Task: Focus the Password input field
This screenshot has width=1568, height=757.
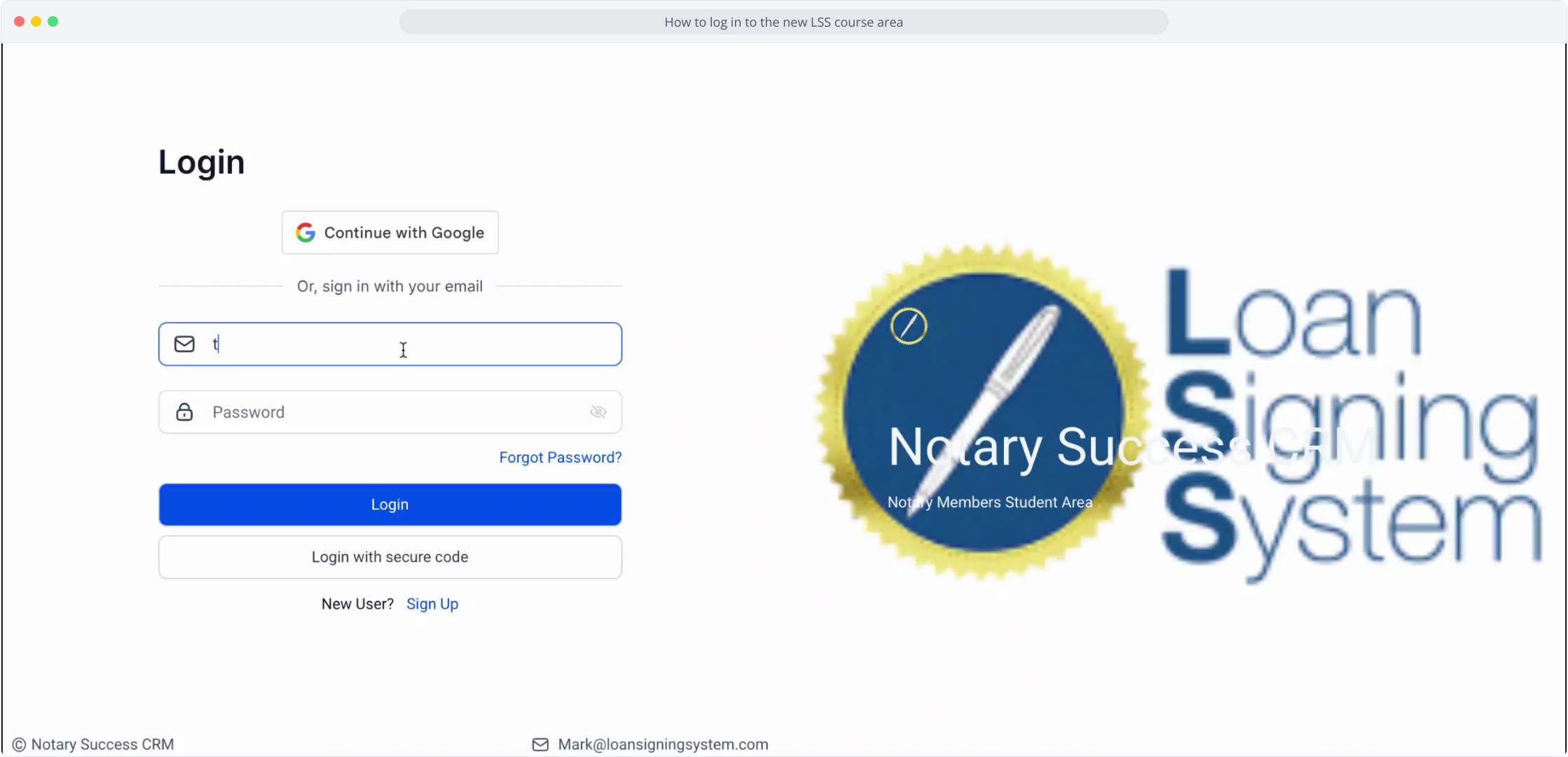Action: (x=390, y=412)
